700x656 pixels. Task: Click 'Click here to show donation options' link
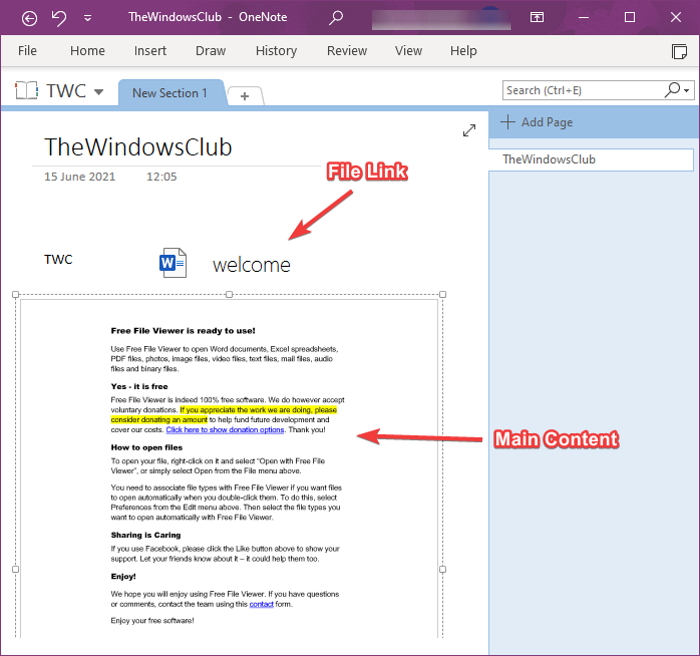point(225,430)
